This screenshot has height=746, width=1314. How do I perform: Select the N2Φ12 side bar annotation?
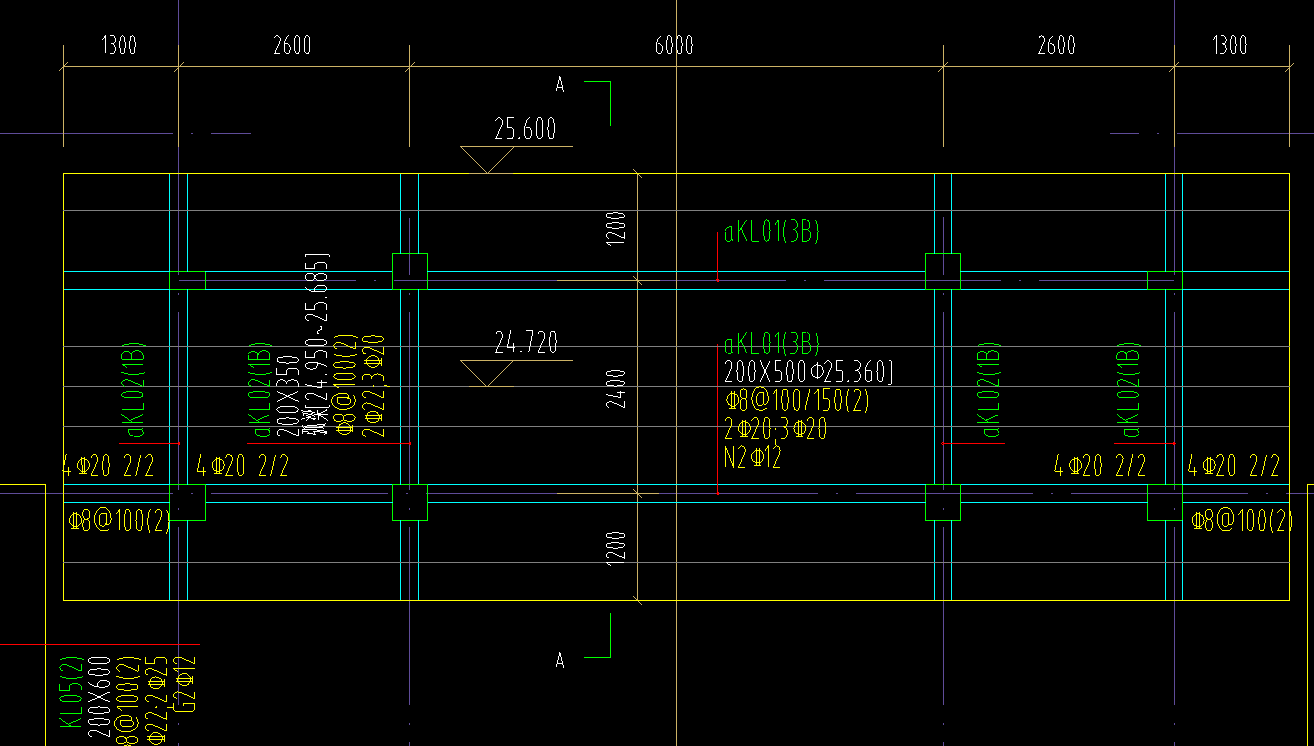click(752, 458)
